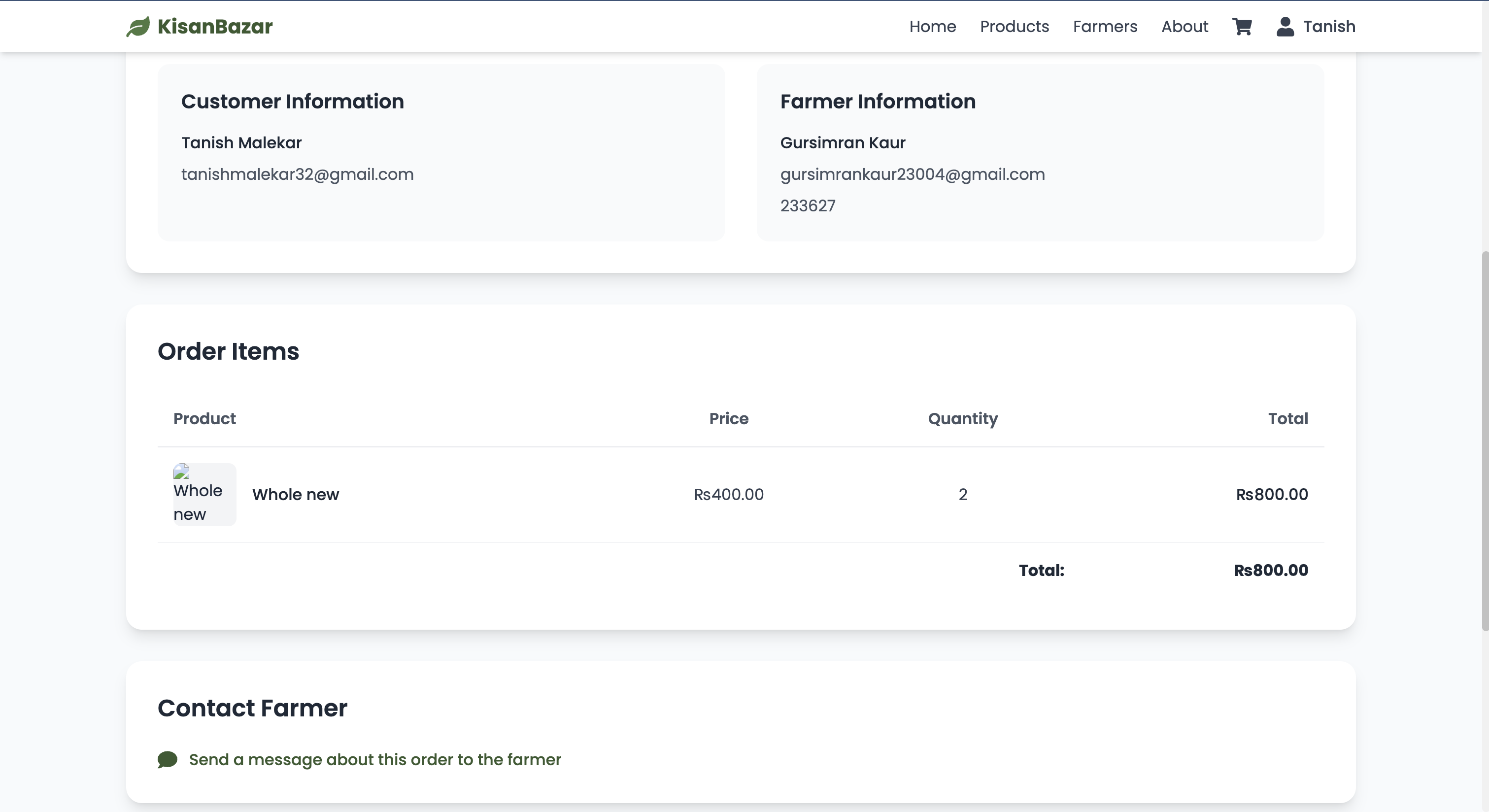Open the Products menu item
The width and height of the screenshot is (1489, 812).
click(x=1015, y=27)
